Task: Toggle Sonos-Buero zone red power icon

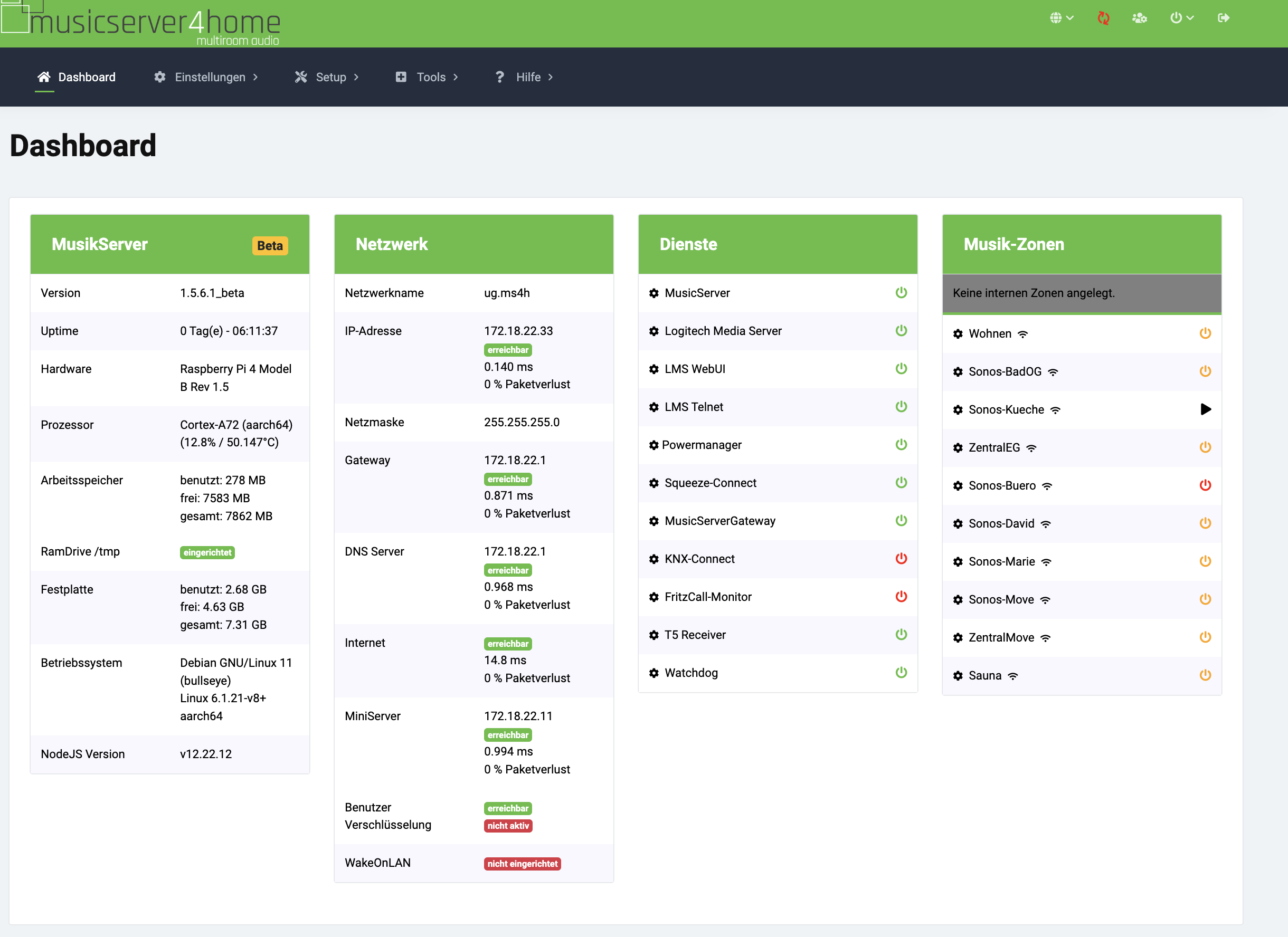Action: 1205,485
